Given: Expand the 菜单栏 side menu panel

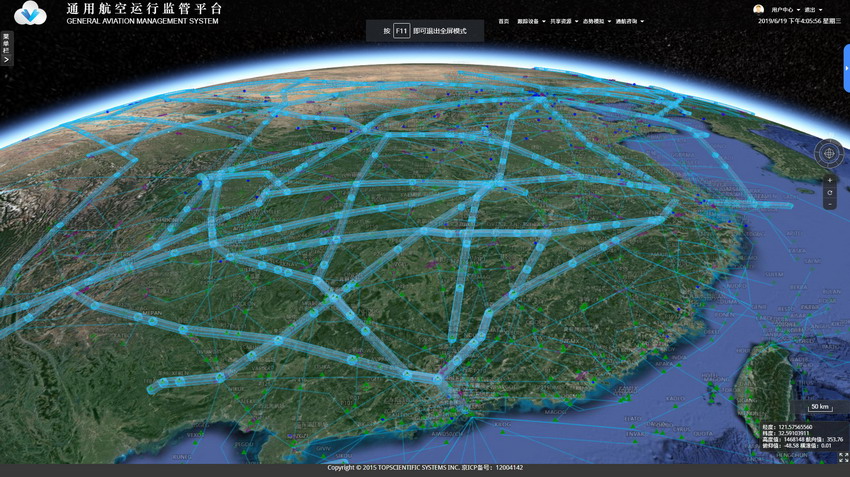Looking at the screenshot, I should click(x=6, y=48).
